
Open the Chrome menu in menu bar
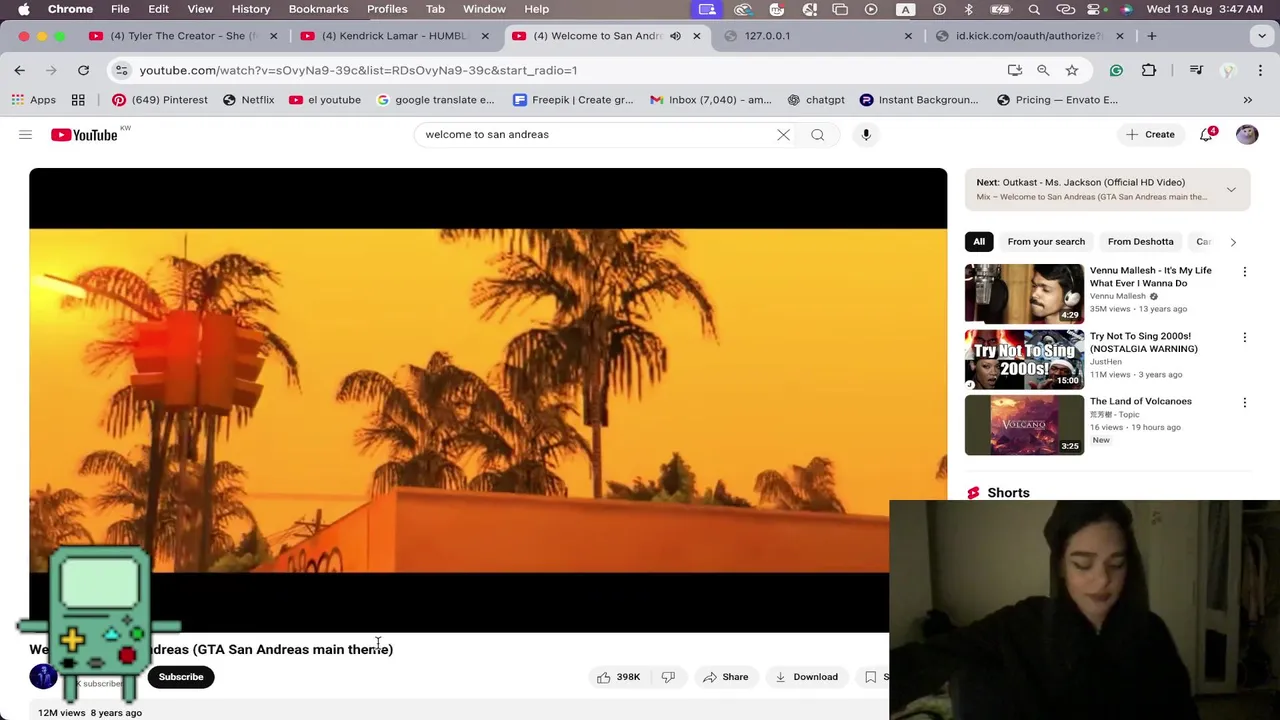point(70,9)
